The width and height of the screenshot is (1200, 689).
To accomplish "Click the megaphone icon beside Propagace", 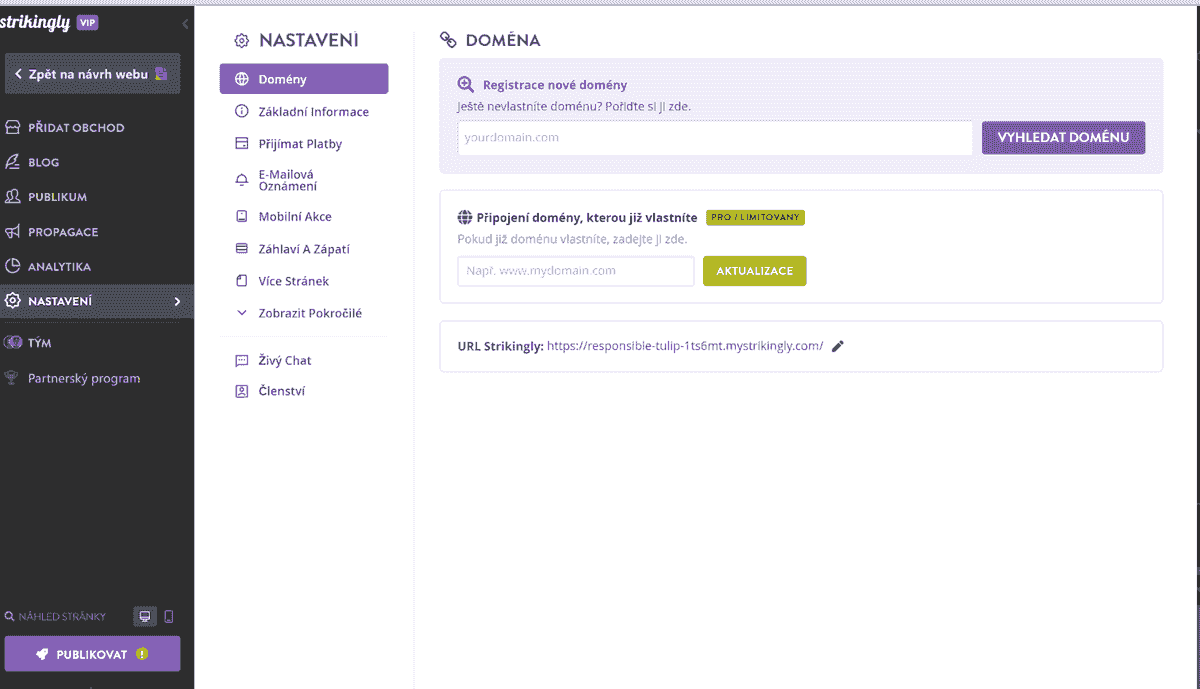I will 12,232.
